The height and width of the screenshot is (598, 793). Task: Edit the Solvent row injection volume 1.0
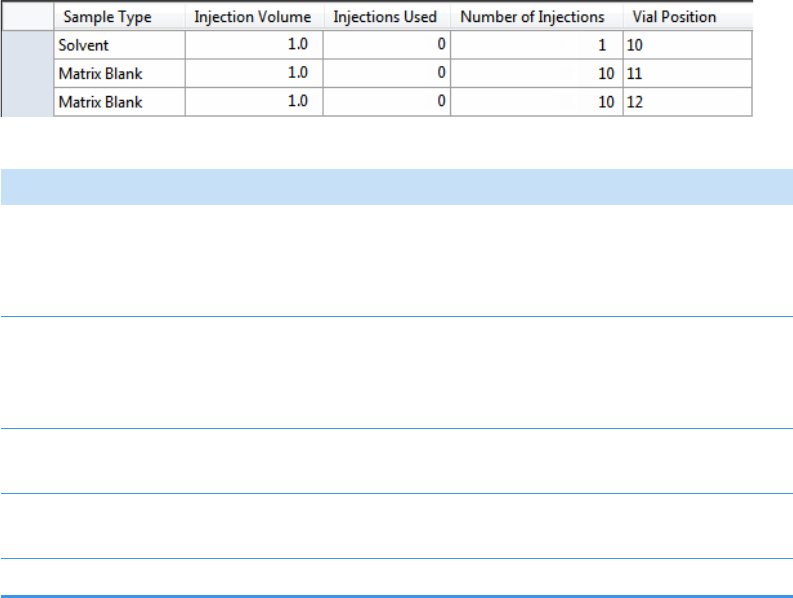click(254, 45)
